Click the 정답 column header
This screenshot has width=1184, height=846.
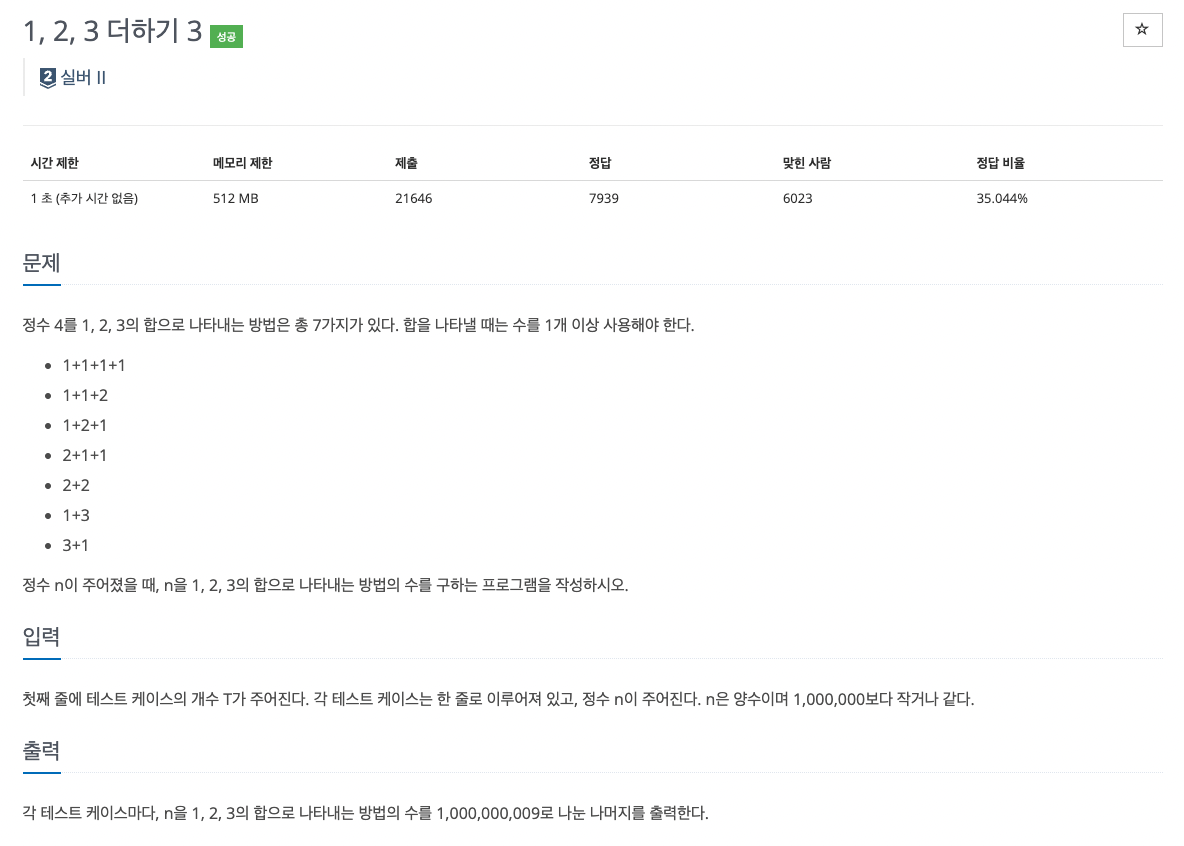pos(600,163)
